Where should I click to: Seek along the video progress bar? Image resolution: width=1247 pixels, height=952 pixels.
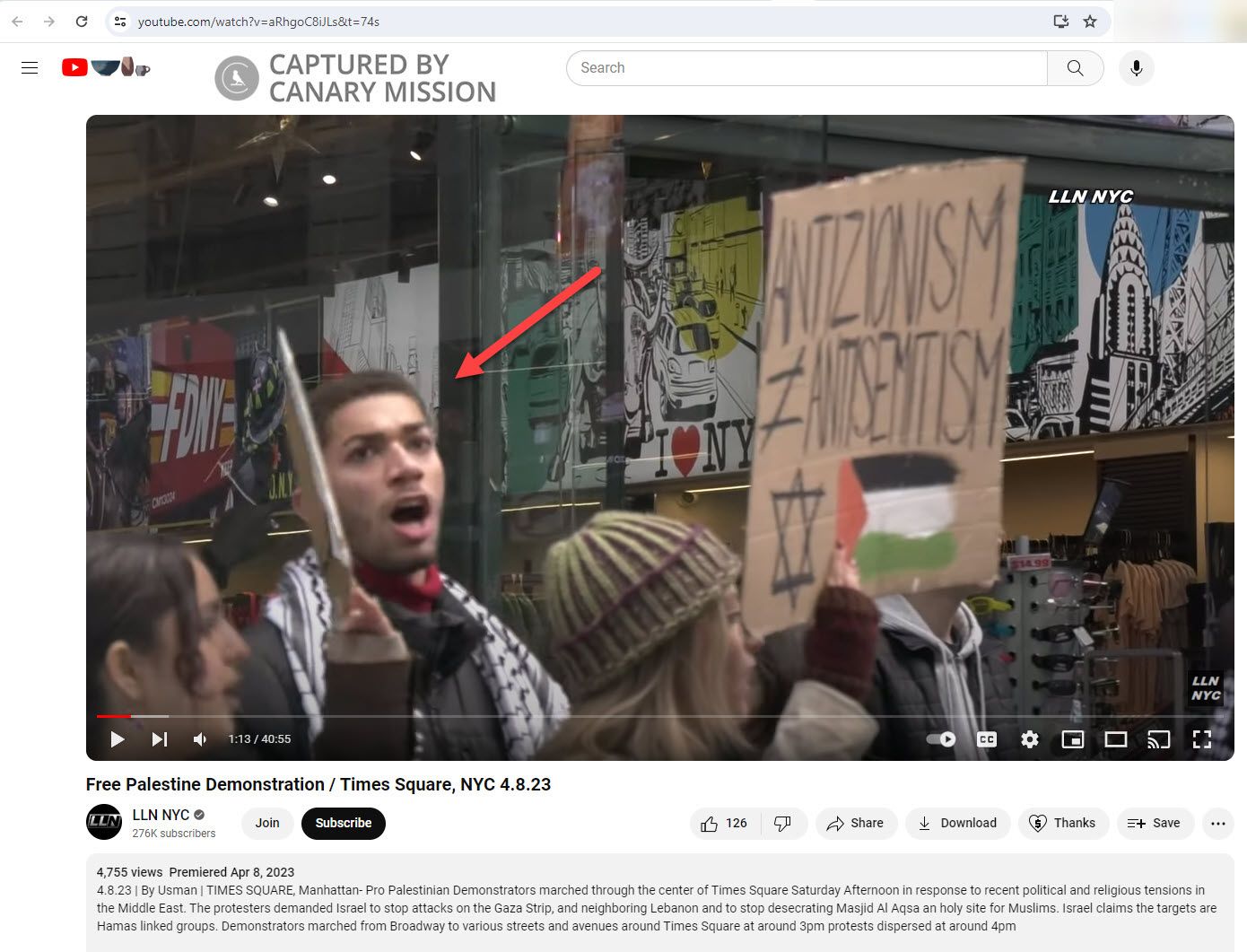pos(659,716)
